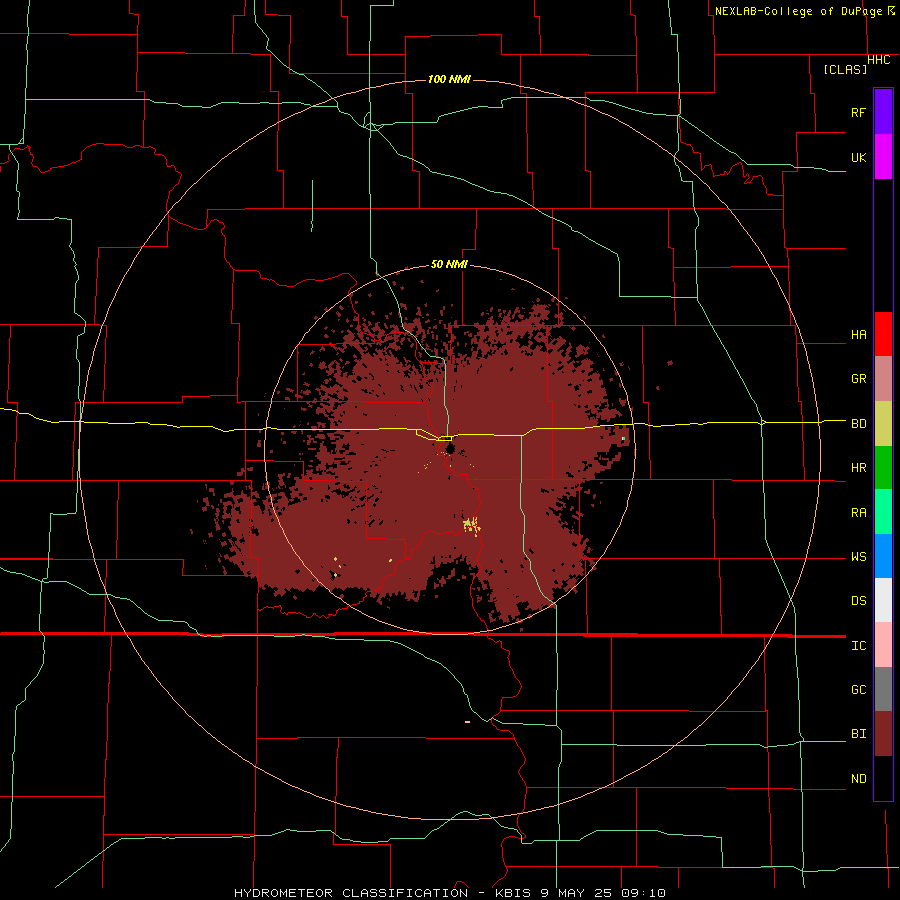This screenshot has height=900, width=900.
Task: Click the BI dark-red legend swatch
Action: (x=883, y=734)
